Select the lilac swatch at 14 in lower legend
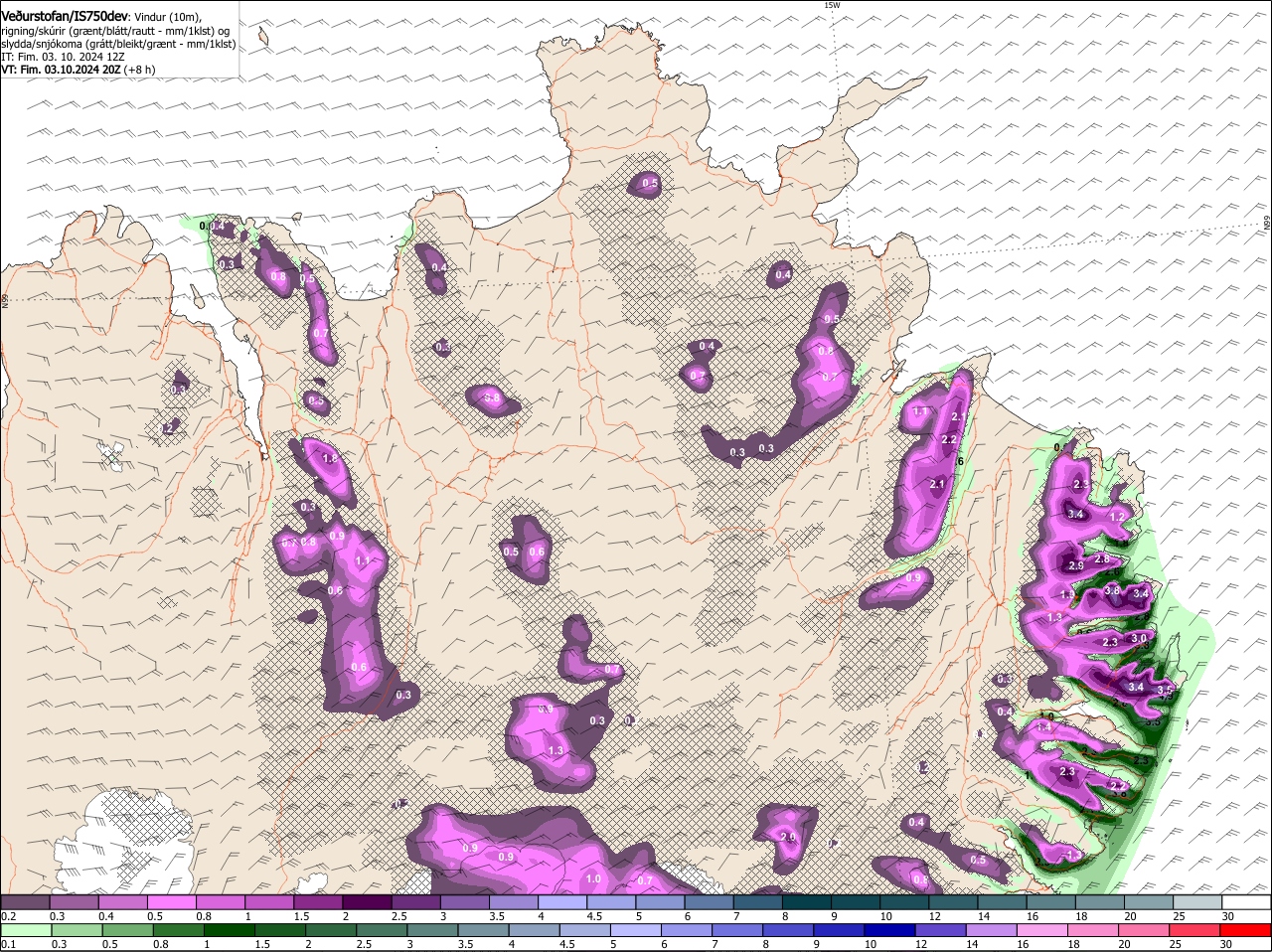The width and height of the screenshot is (1272, 952). tap(992, 930)
